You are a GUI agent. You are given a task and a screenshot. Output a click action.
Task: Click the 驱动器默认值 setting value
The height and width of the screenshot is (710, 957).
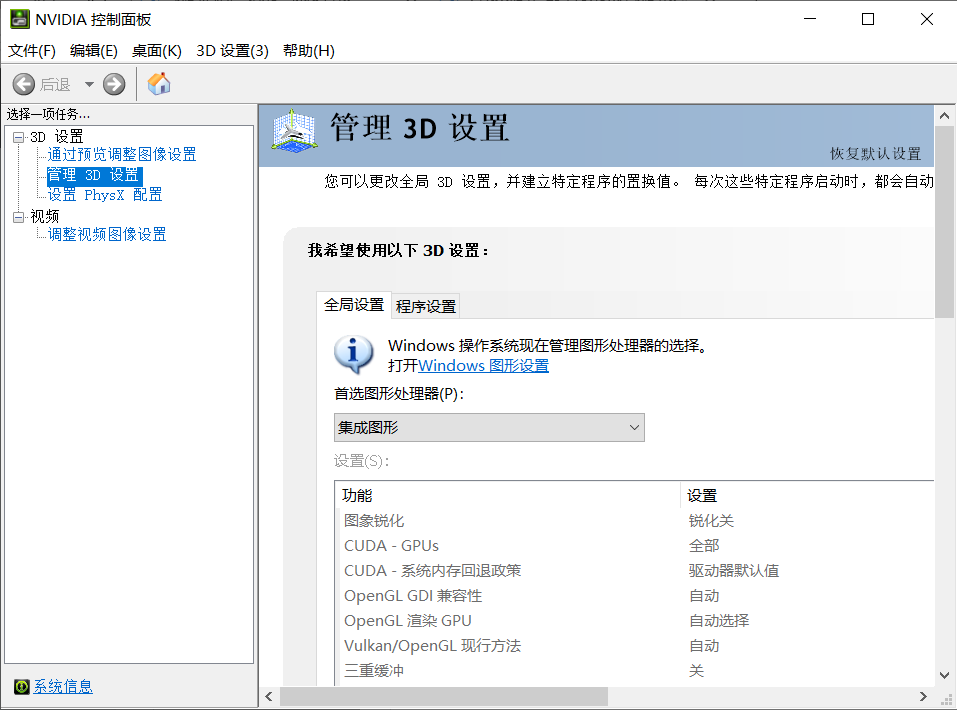pos(734,571)
